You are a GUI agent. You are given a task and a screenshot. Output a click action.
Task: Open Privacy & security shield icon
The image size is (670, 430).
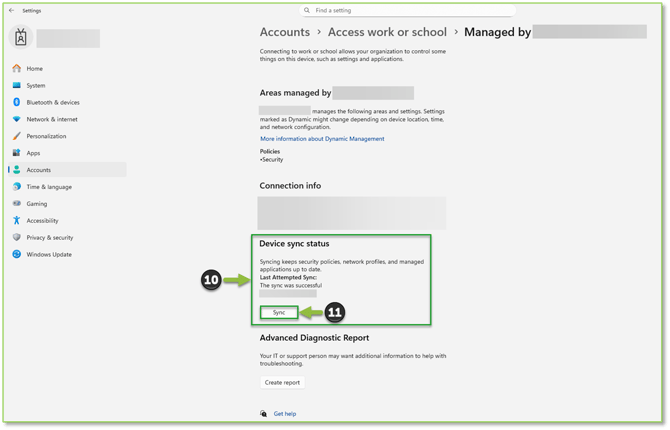coord(17,237)
